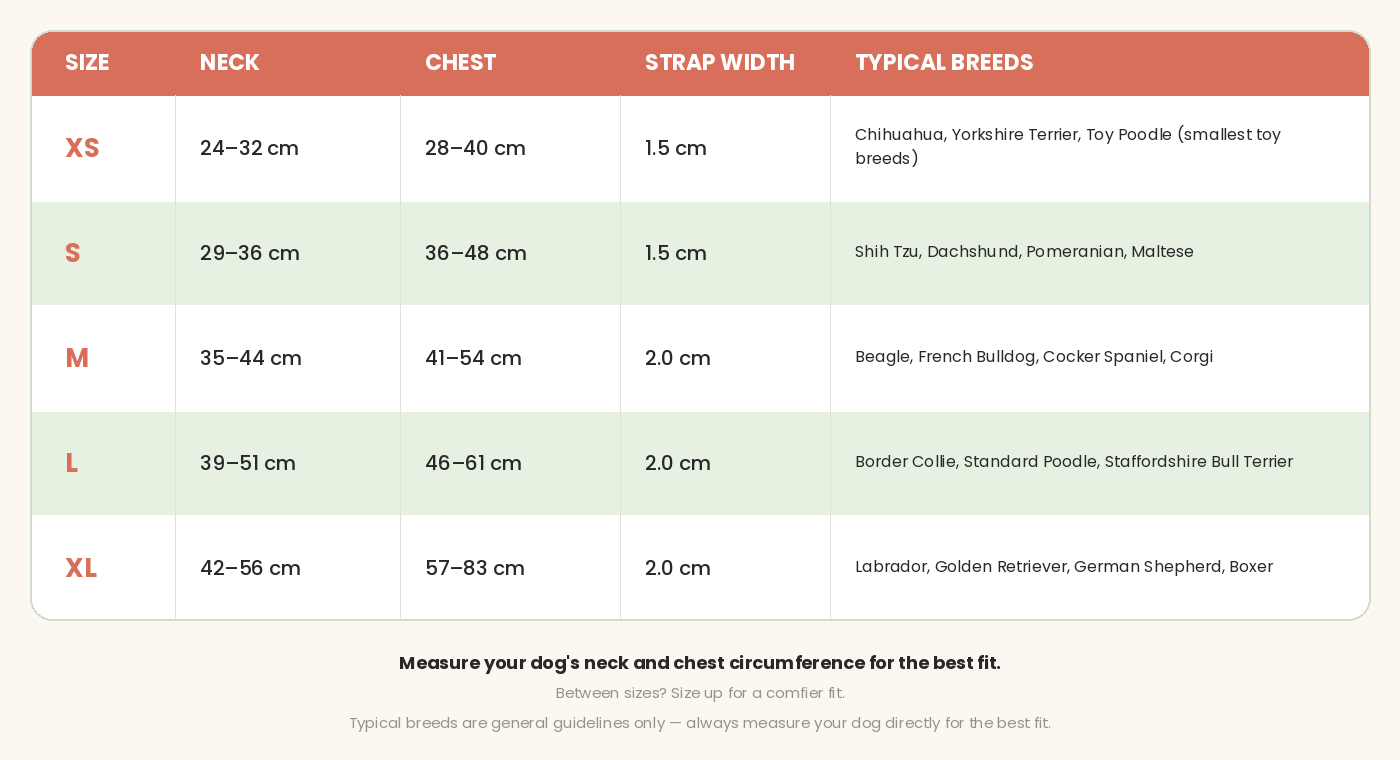Choose the M size label
The image size is (1400, 760).
tap(77, 358)
